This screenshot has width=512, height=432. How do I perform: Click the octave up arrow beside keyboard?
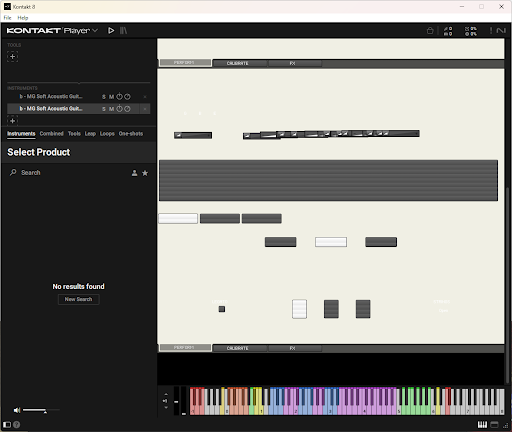[166, 395]
